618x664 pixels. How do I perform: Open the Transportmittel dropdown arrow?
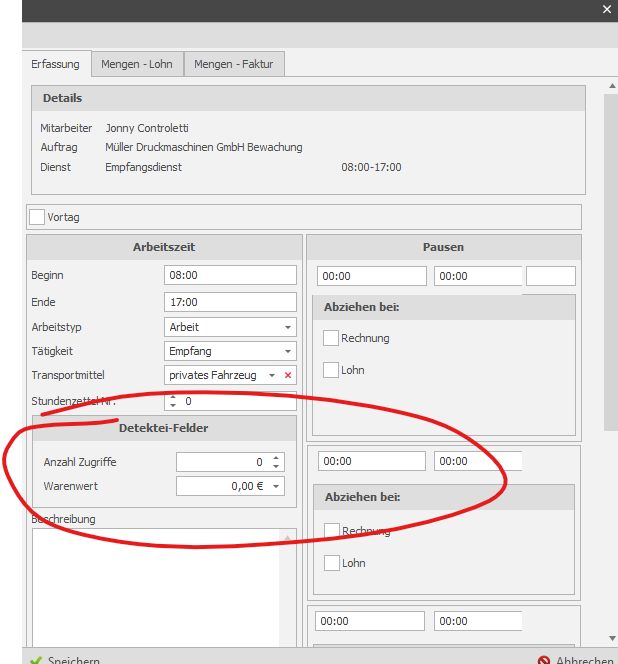point(272,375)
